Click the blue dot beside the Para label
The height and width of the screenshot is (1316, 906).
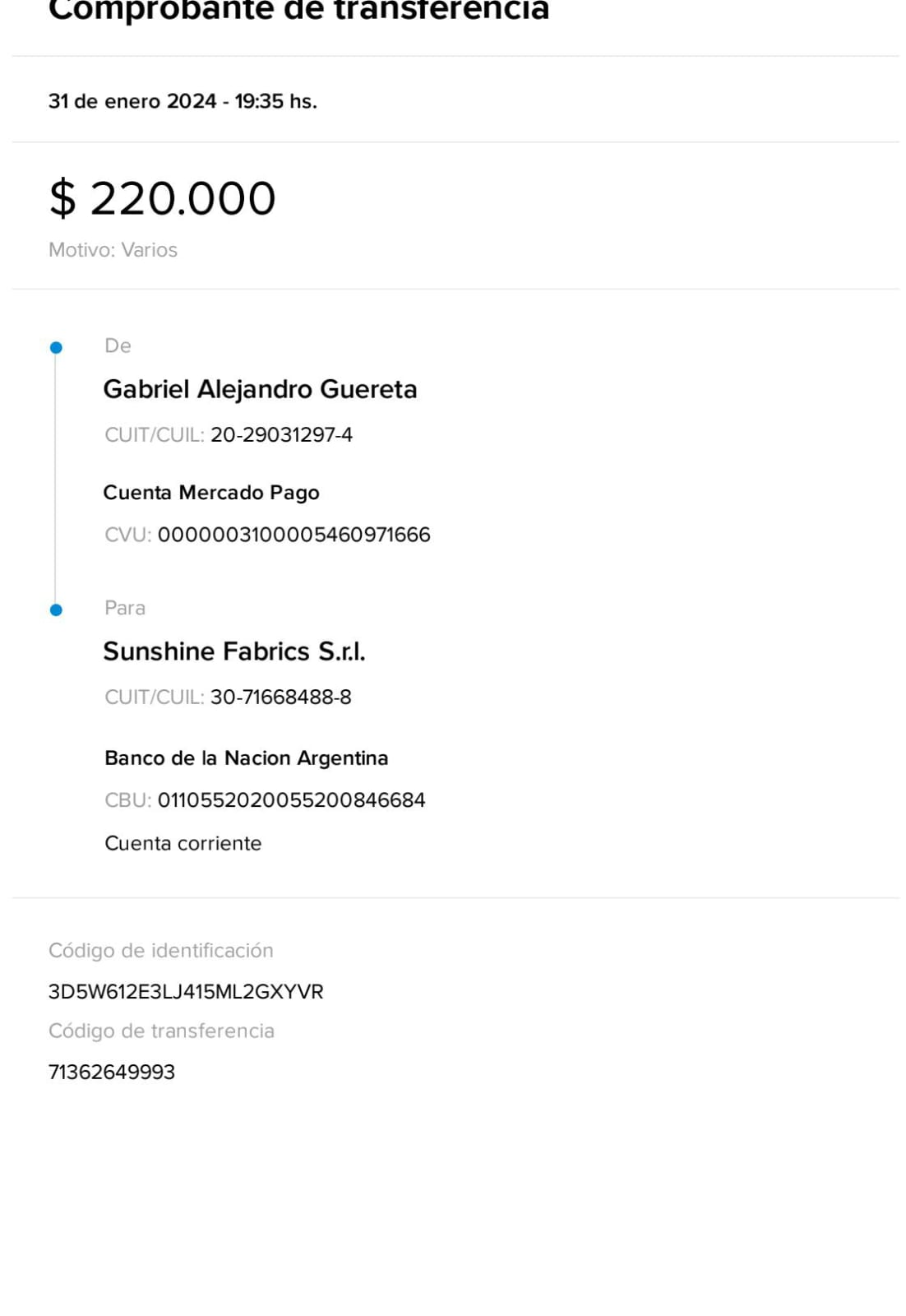pyautogui.click(x=56, y=609)
